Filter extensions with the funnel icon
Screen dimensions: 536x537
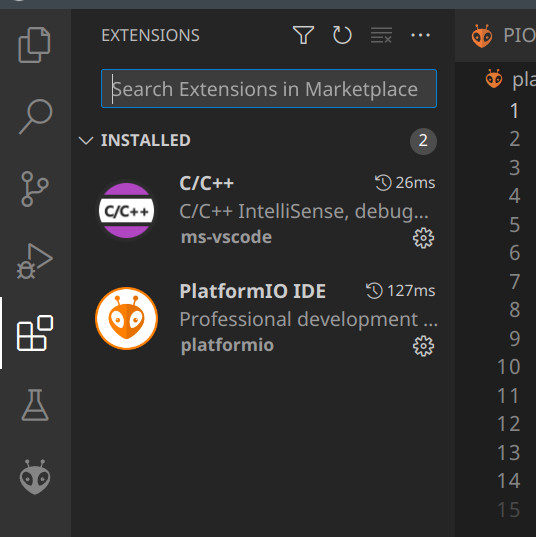(303, 35)
